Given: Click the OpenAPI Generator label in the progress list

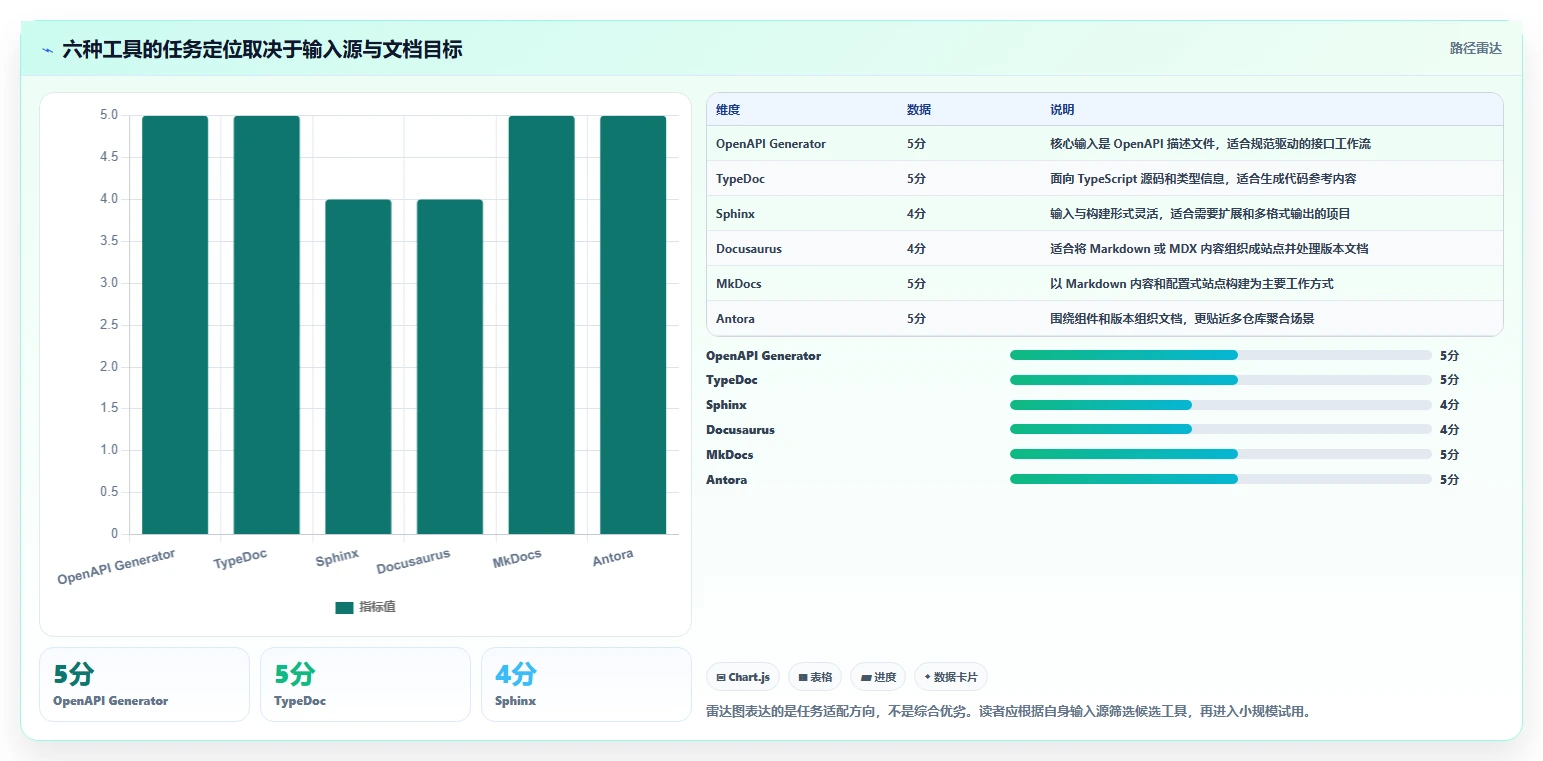Looking at the screenshot, I should [x=763, y=356].
